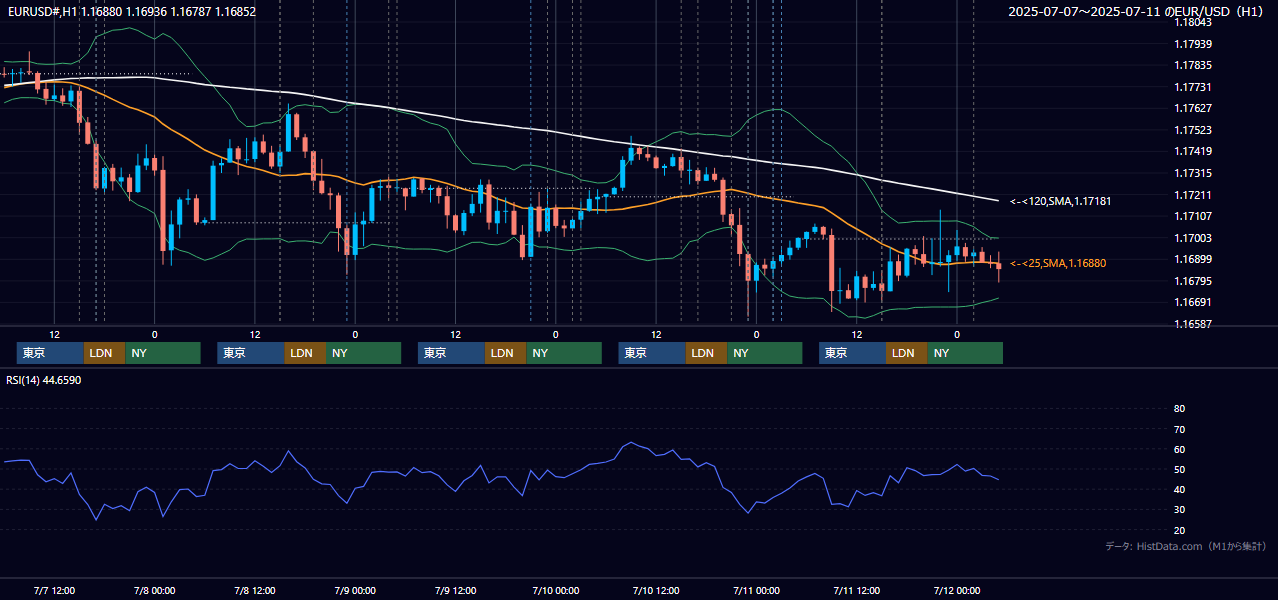Click price axis value 1.17419
The image size is (1278, 600).
coord(1193,151)
